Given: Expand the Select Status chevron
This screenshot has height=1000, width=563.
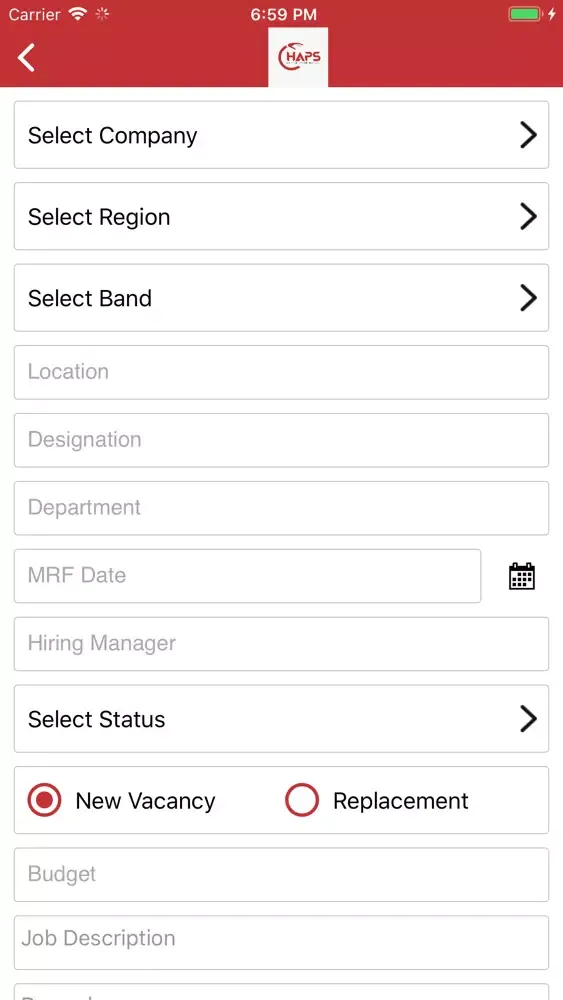Looking at the screenshot, I should 528,719.
